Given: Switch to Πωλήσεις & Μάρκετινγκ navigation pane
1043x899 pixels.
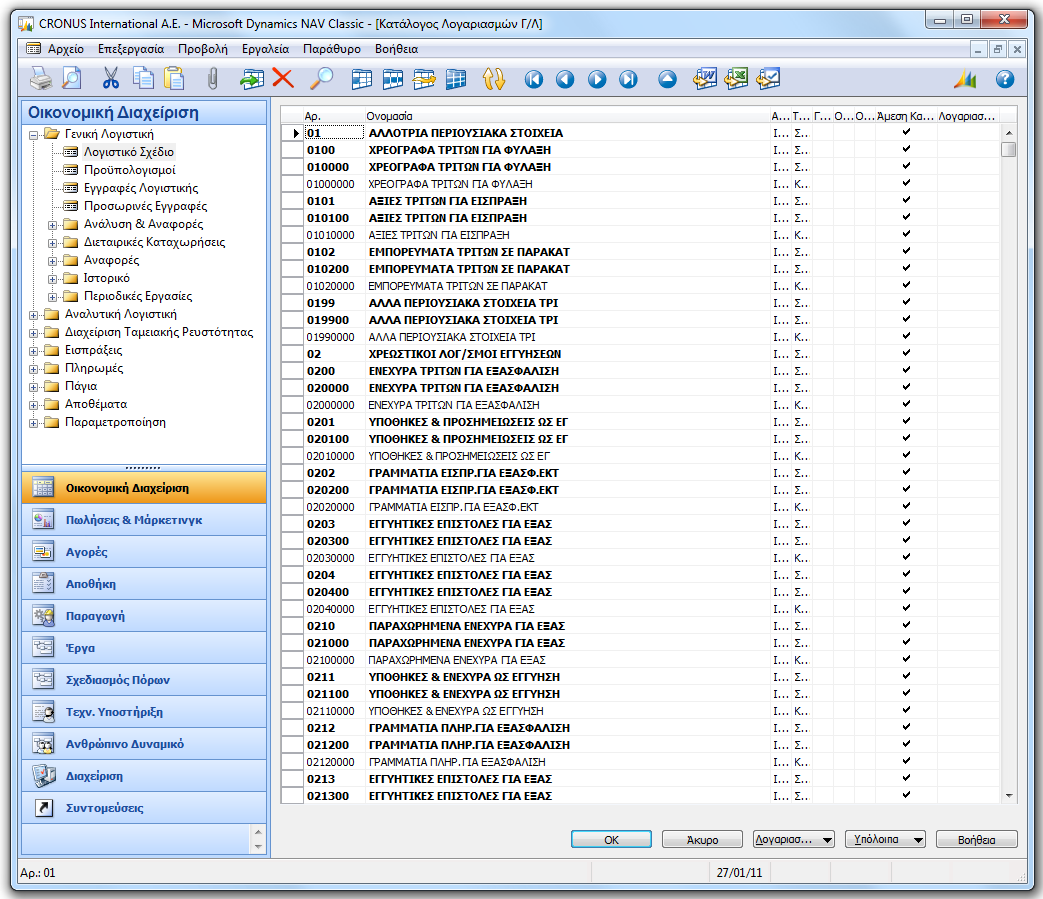Looking at the screenshot, I should 144,520.
